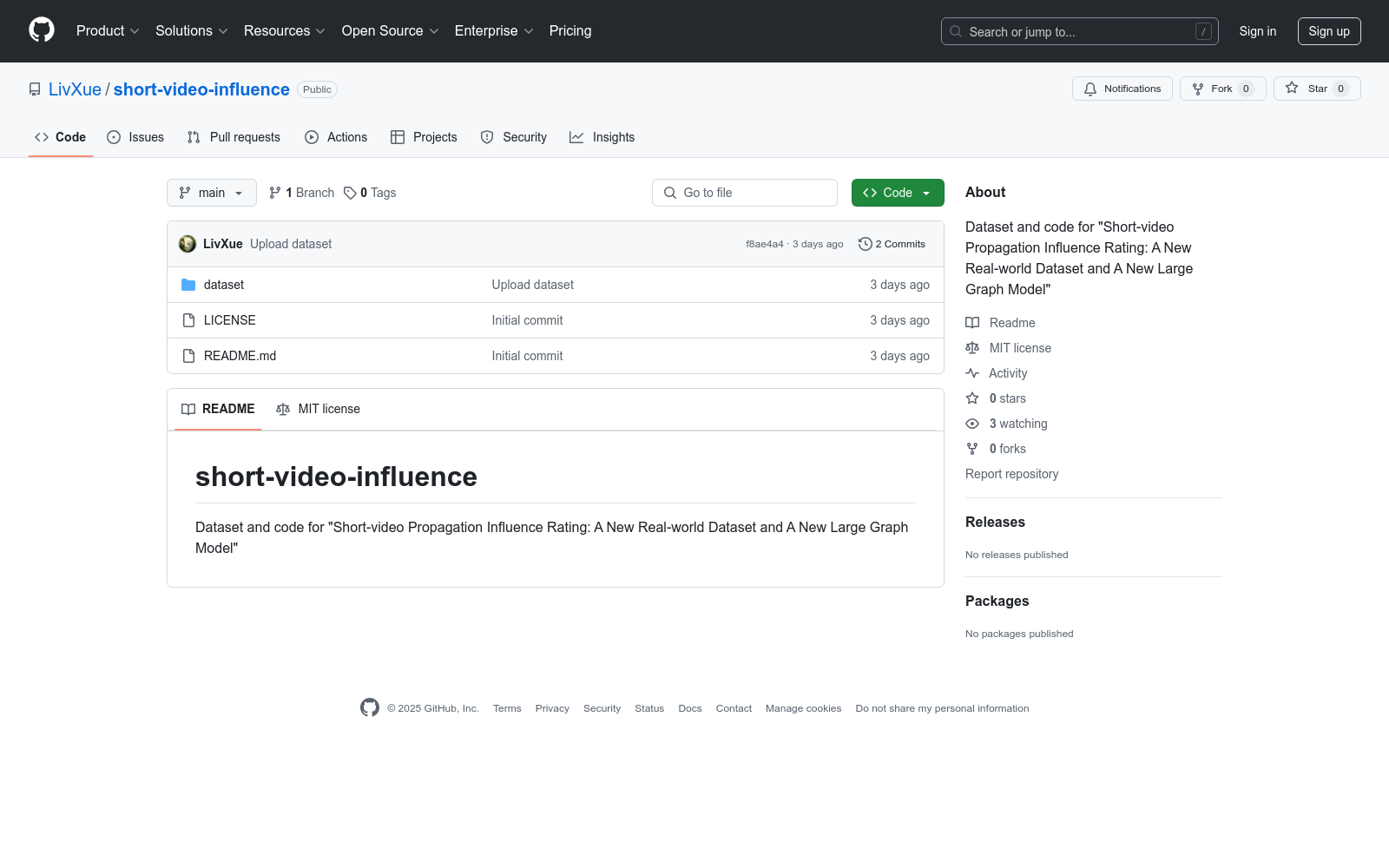Screen dimensions: 1389x868
Task: Open the LivXue owner link in breadcrumb
Action: (75, 89)
